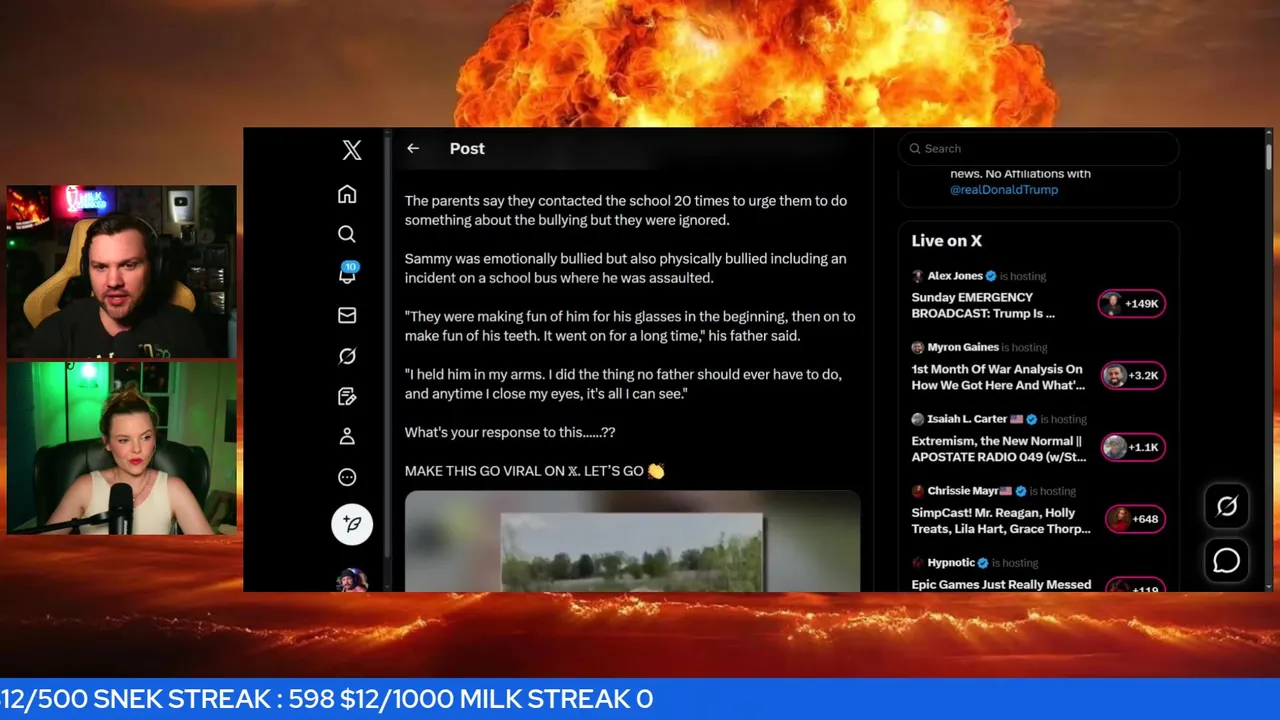Open Notifications bell with 10 badge
The width and height of the screenshot is (1280, 720).
click(348, 273)
